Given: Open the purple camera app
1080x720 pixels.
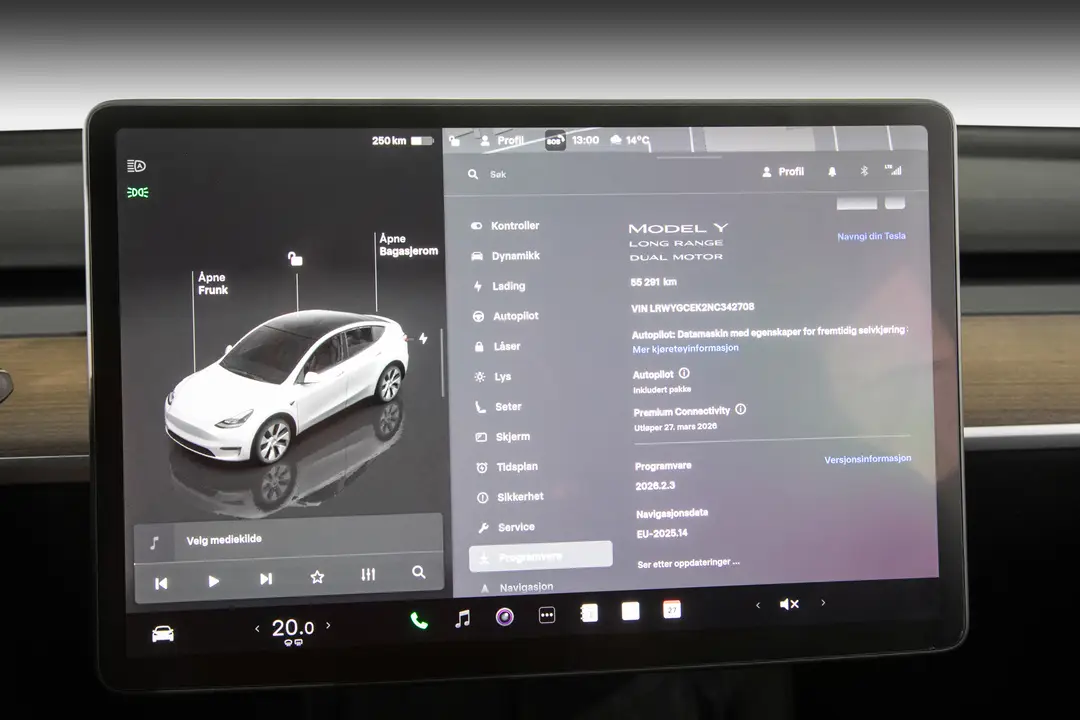Looking at the screenshot, I should [x=505, y=617].
